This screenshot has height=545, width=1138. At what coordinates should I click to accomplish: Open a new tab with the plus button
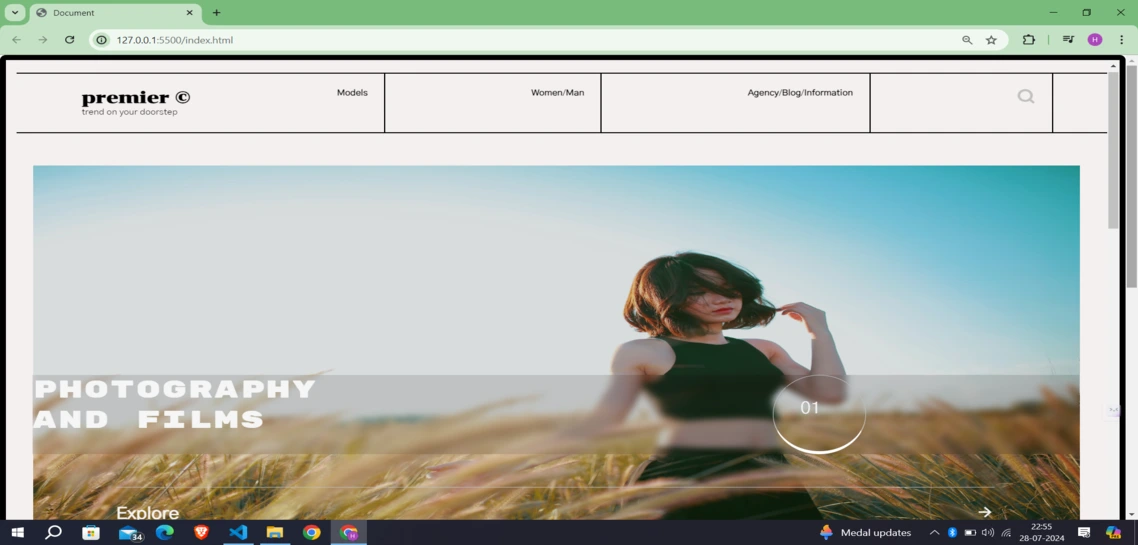(216, 13)
